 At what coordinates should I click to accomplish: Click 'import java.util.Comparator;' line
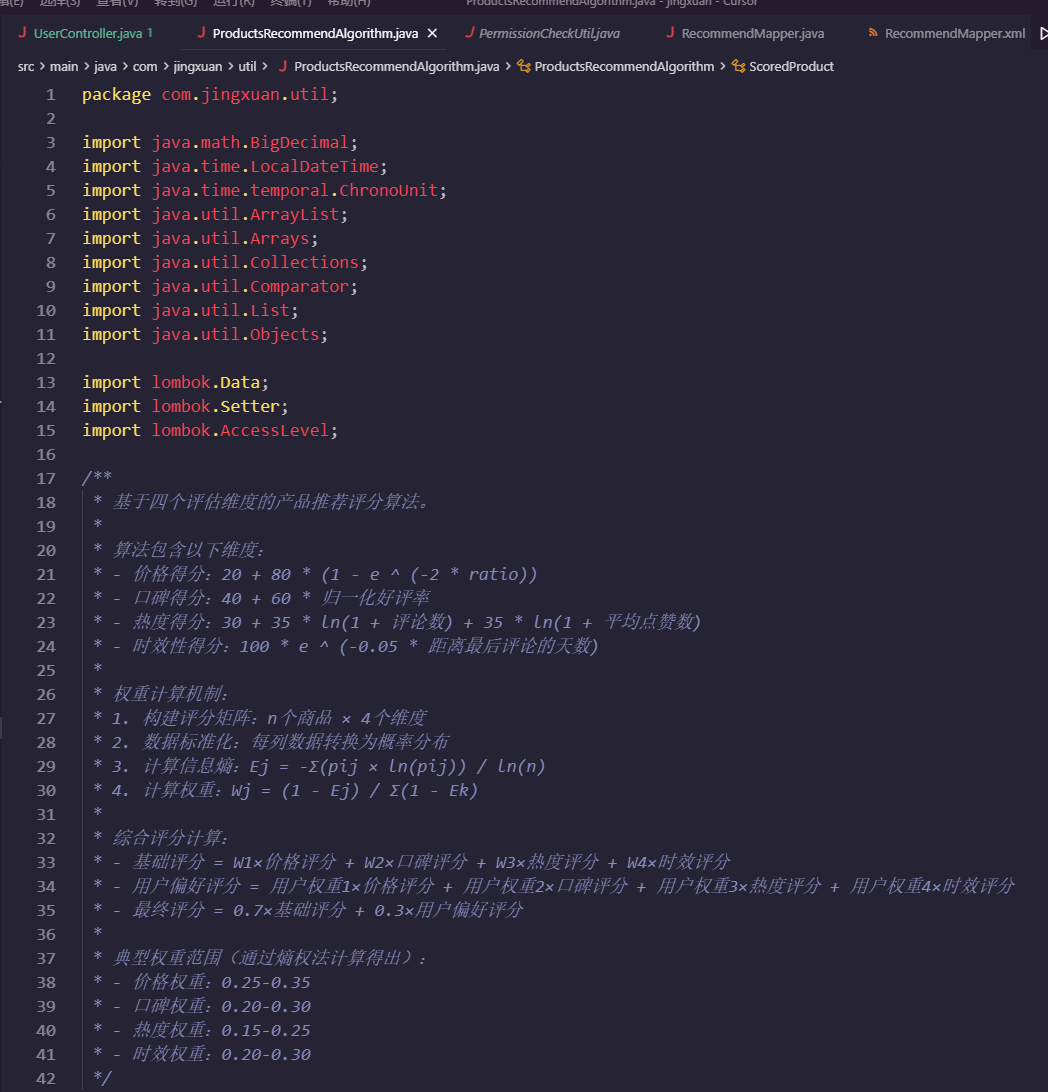pos(219,286)
